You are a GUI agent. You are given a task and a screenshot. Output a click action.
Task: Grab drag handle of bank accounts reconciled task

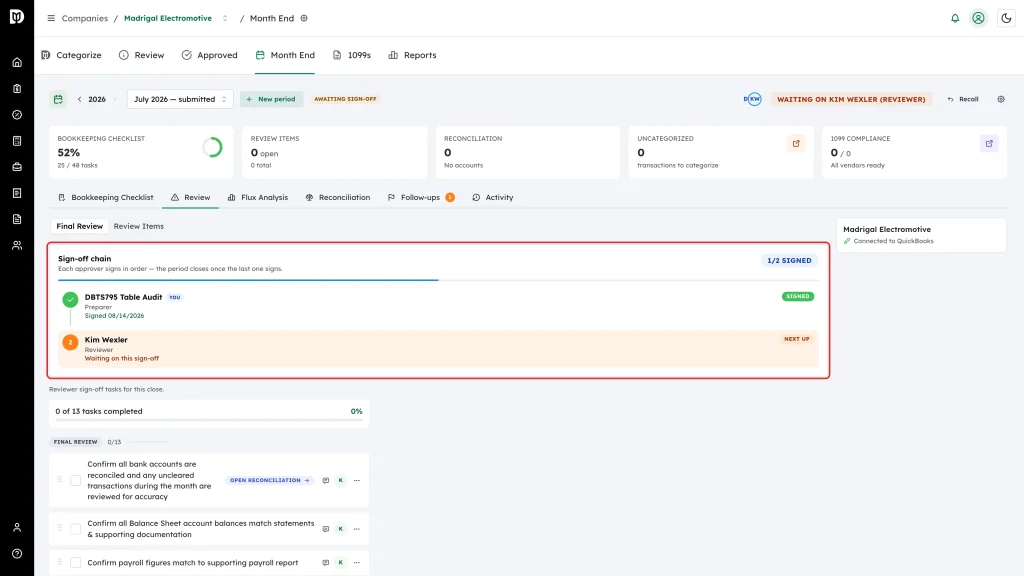click(59, 480)
